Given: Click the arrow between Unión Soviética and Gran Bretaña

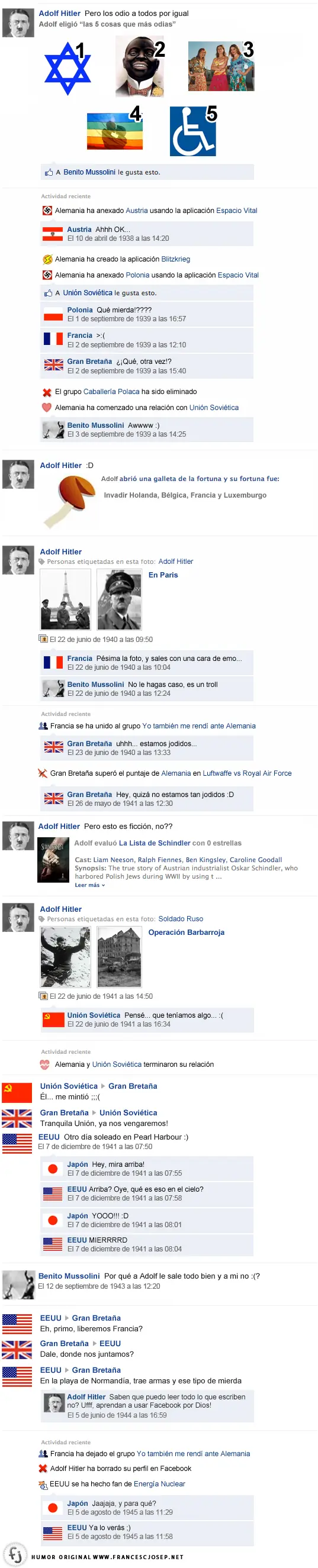Looking at the screenshot, I should (x=103, y=1086).
